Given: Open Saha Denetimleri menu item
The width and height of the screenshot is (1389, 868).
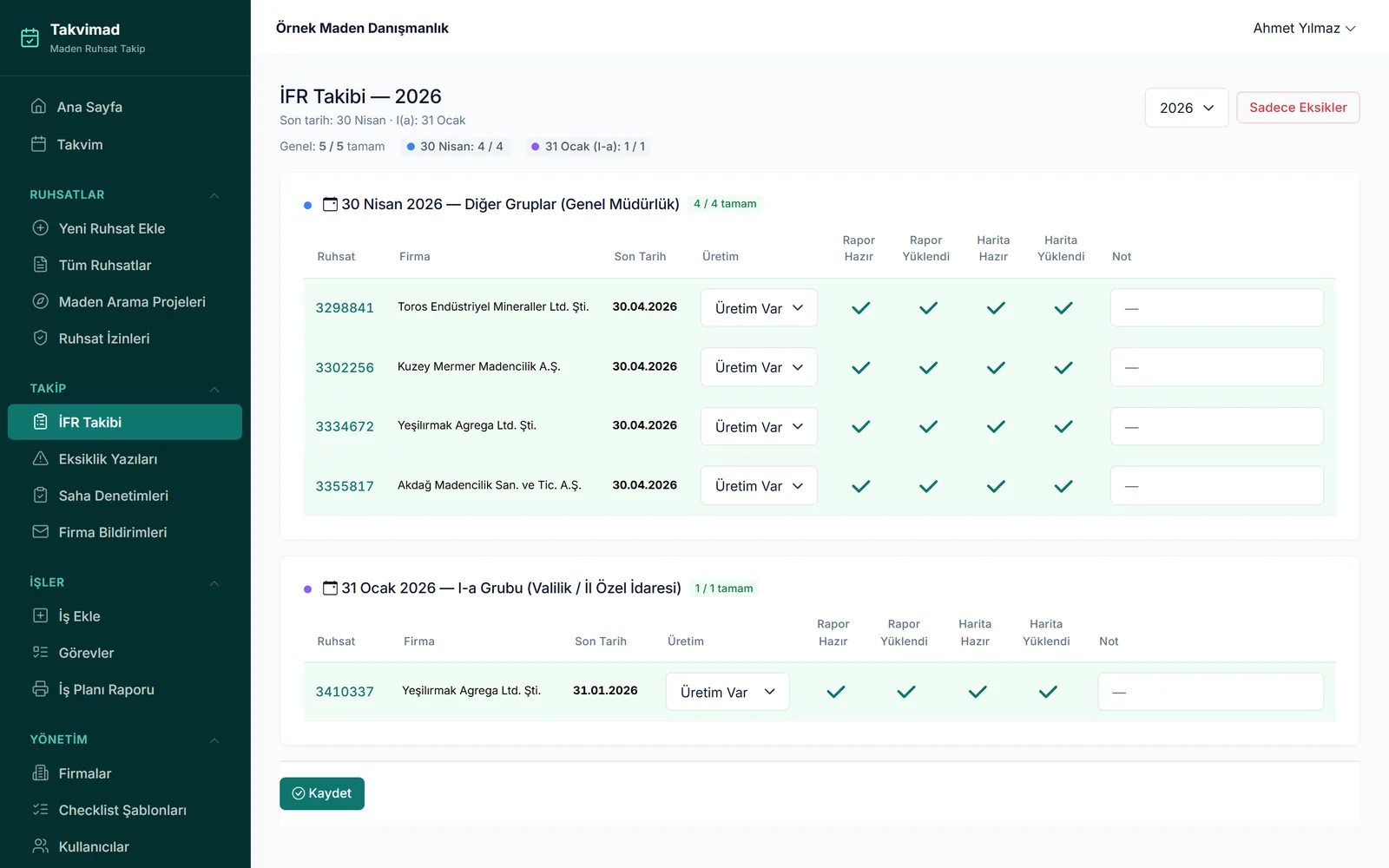Looking at the screenshot, I should [x=125, y=496].
